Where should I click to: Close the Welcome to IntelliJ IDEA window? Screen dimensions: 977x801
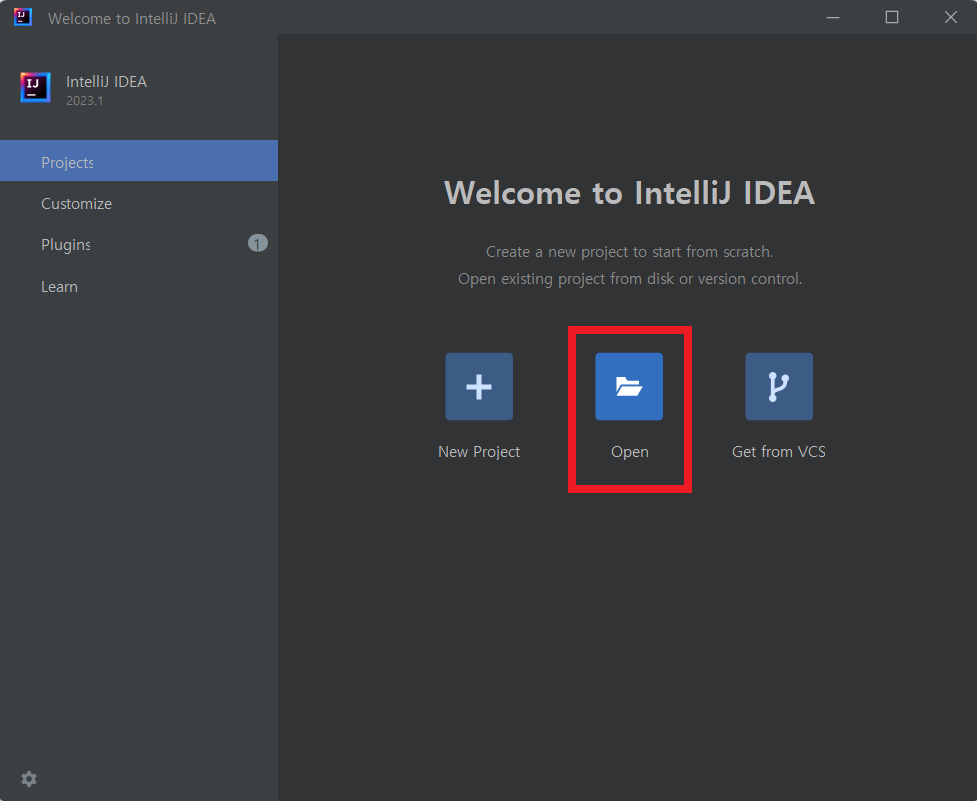[950, 17]
